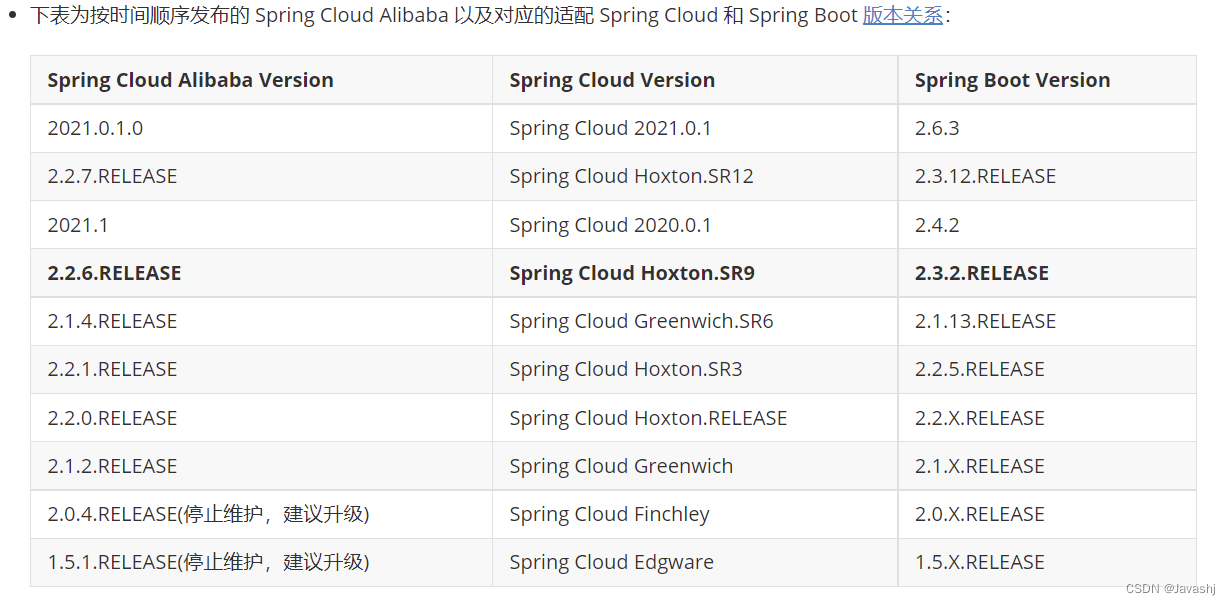
Task: Select Alibaba version 2021.1 cell
Action: (x=261, y=225)
